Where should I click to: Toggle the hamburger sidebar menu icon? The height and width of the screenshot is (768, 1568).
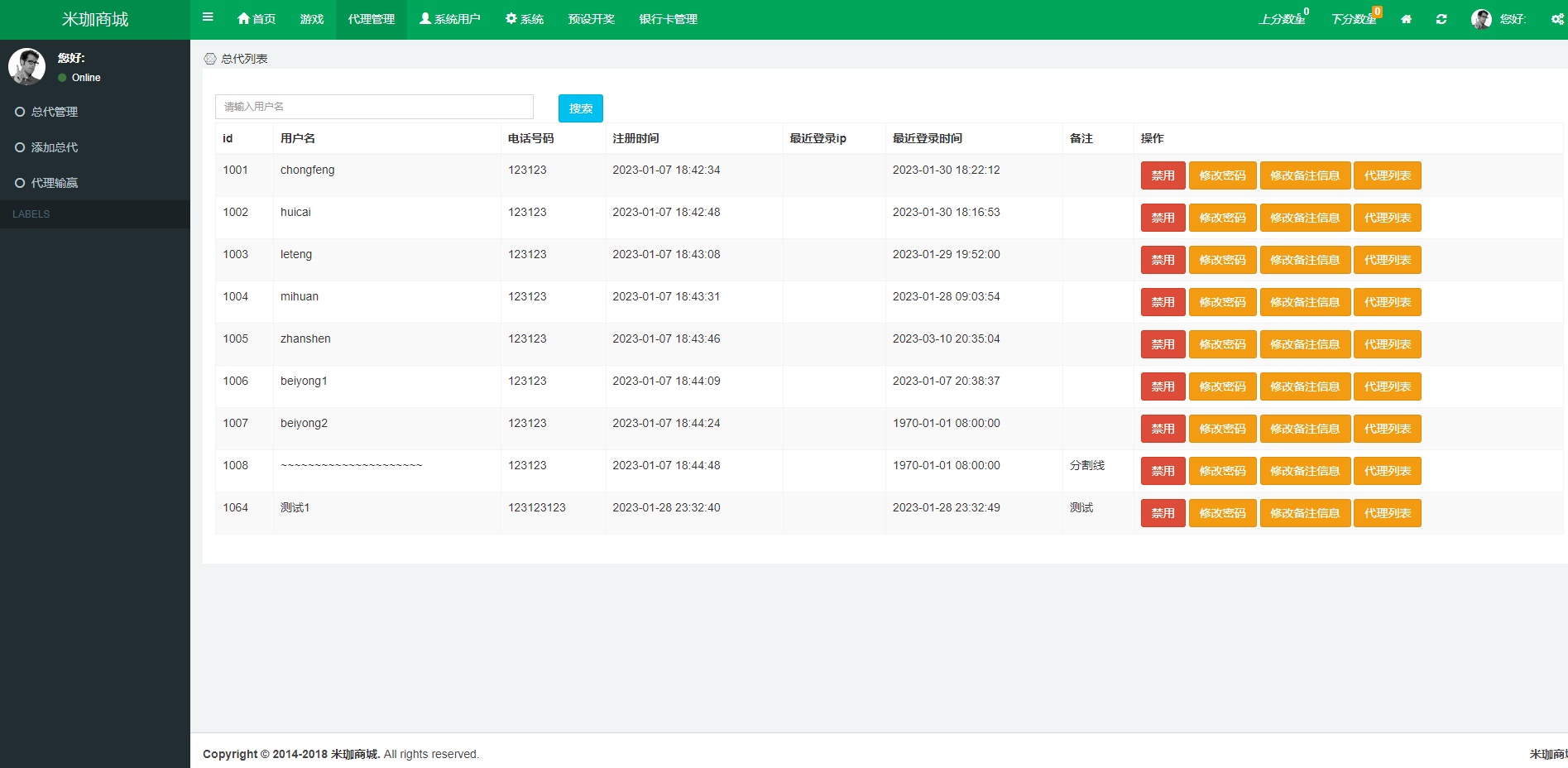(208, 17)
